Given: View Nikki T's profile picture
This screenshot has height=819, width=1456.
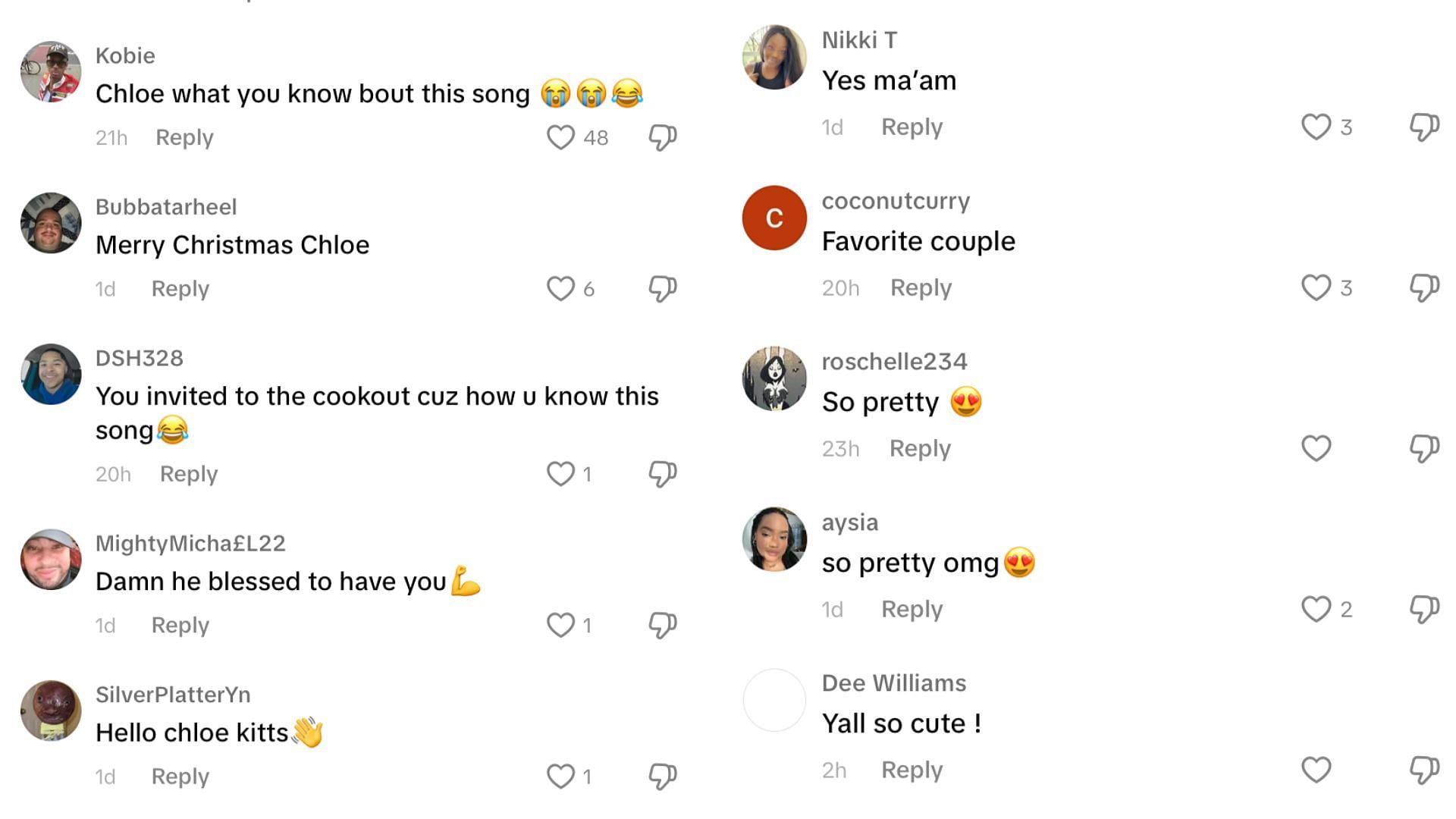Looking at the screenshot, I should [x=775, y=56].
